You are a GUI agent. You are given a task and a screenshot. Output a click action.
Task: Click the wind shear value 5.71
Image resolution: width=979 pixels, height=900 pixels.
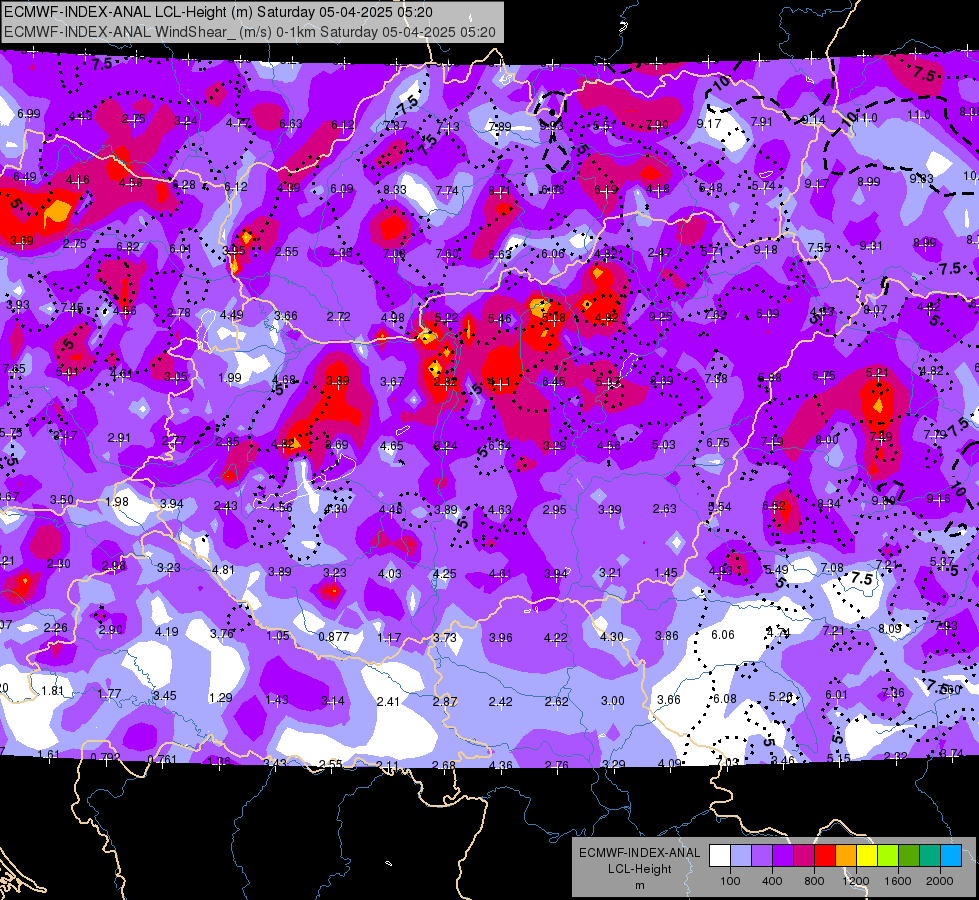[712, 252]
